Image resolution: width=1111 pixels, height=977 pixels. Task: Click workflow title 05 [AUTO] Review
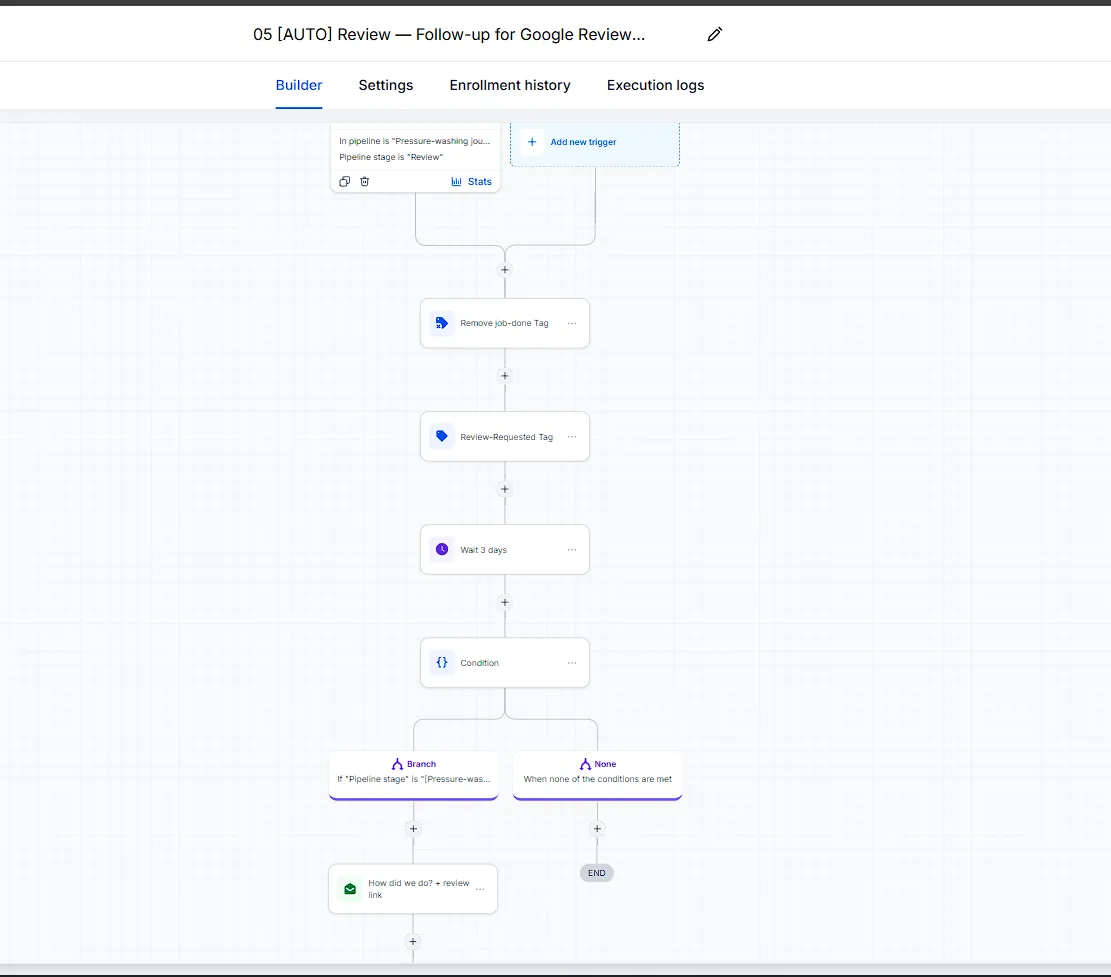point(449,34)
